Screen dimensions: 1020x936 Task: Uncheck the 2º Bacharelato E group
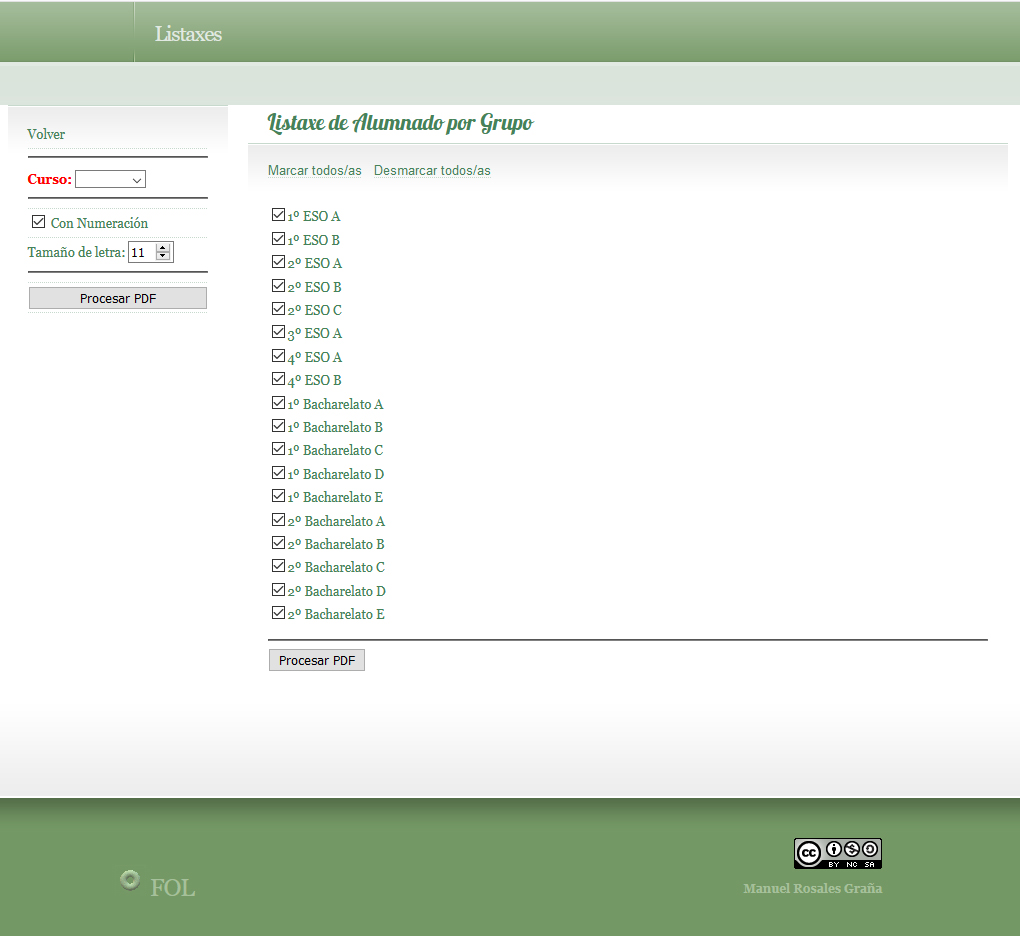(278, 613)
